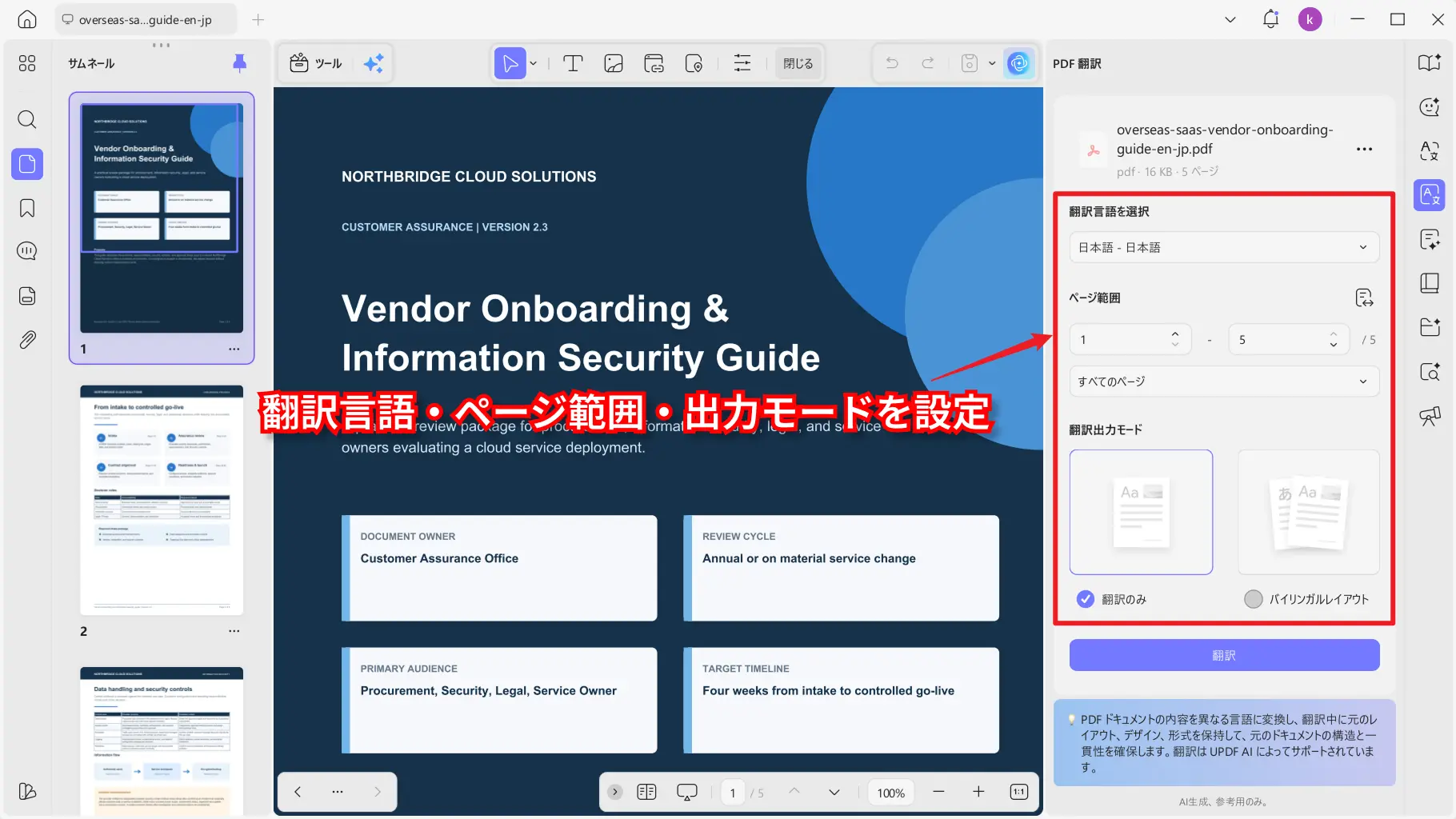Choose the bilingual layout preview card

tap(1308, 512)
